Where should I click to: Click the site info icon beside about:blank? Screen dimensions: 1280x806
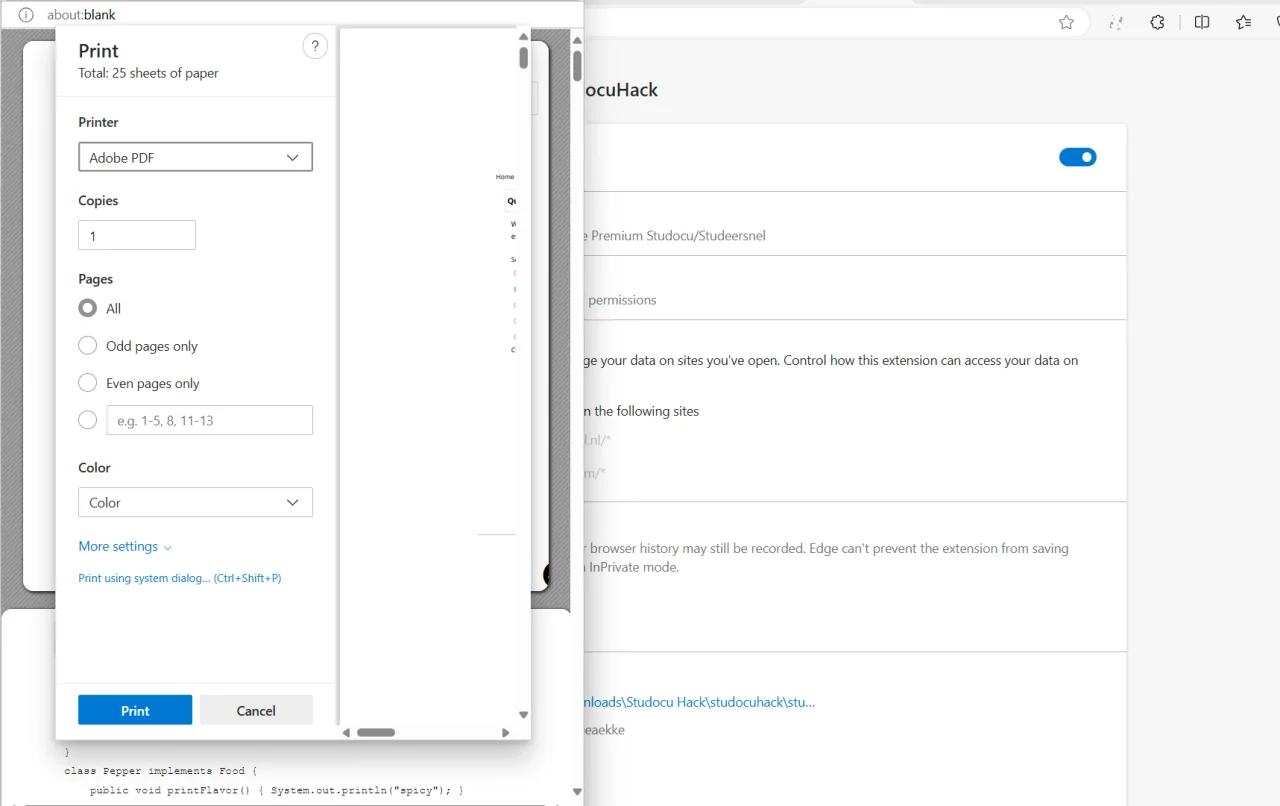pos(26,15)
